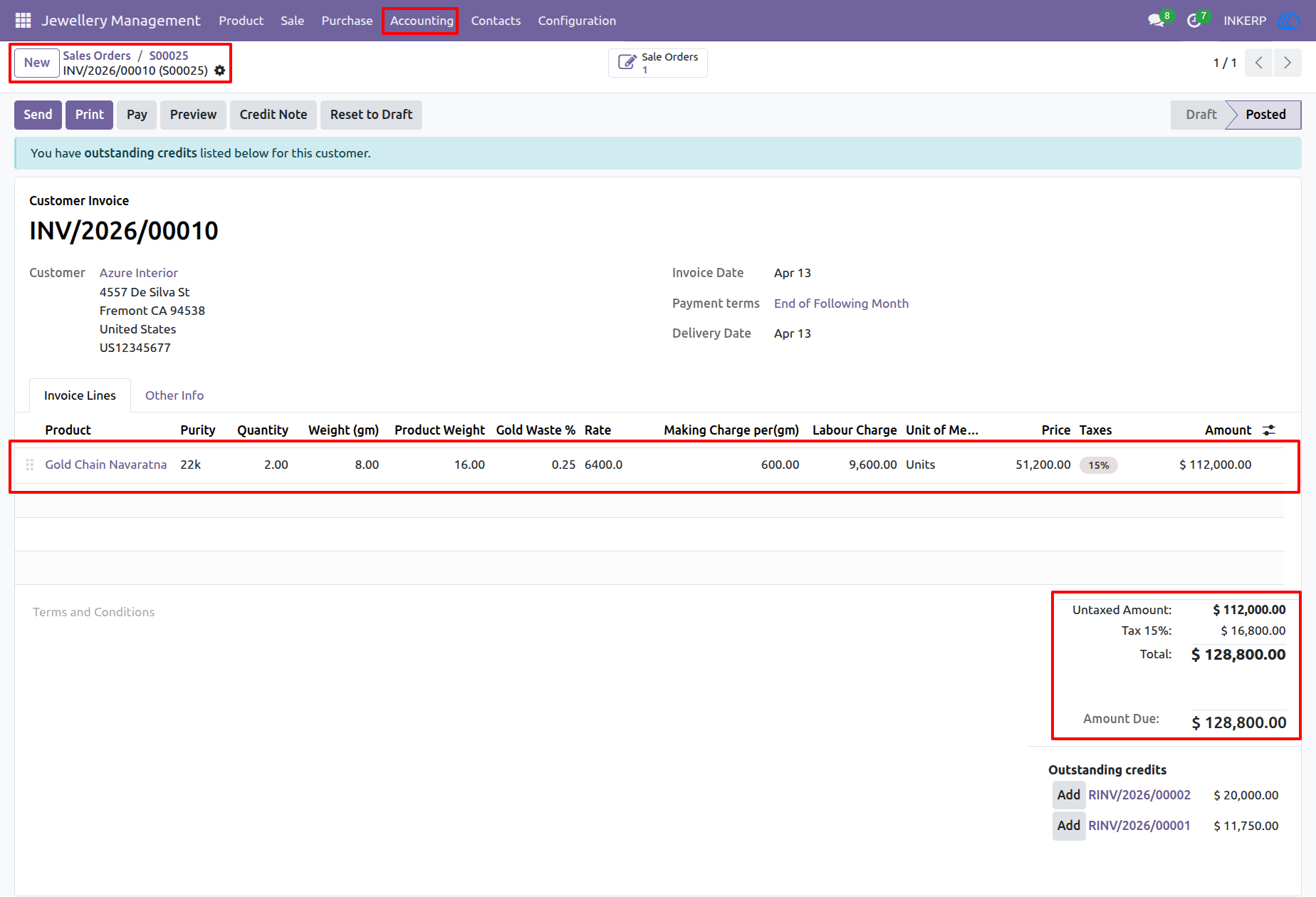Image resolution: width=1316 pixels, height=897 pixels.
Task: Select the Invoice Lines tab
Action: coord(80,395)
